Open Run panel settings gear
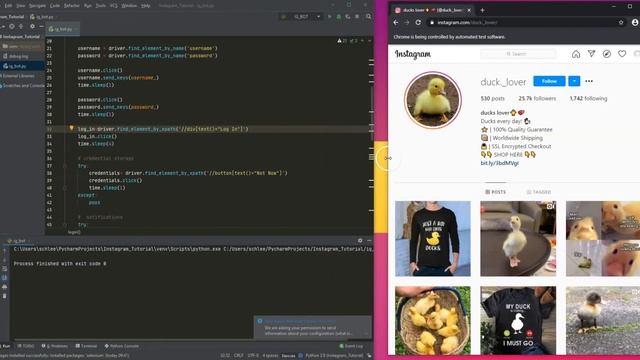This screenshot has height=360, width=640. pyautogui.click(x=360, y=241)
